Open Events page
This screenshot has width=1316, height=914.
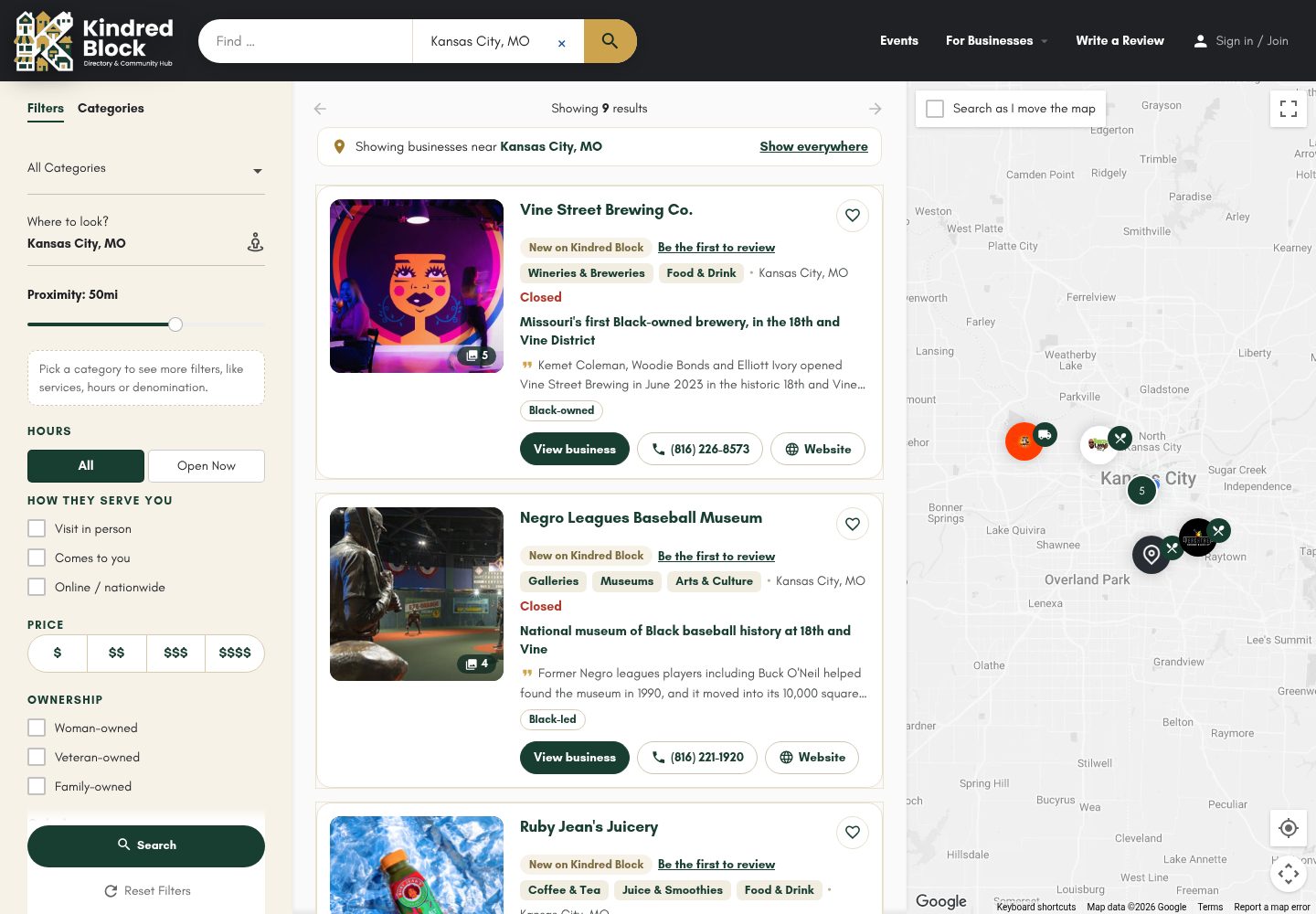[899, 41]
